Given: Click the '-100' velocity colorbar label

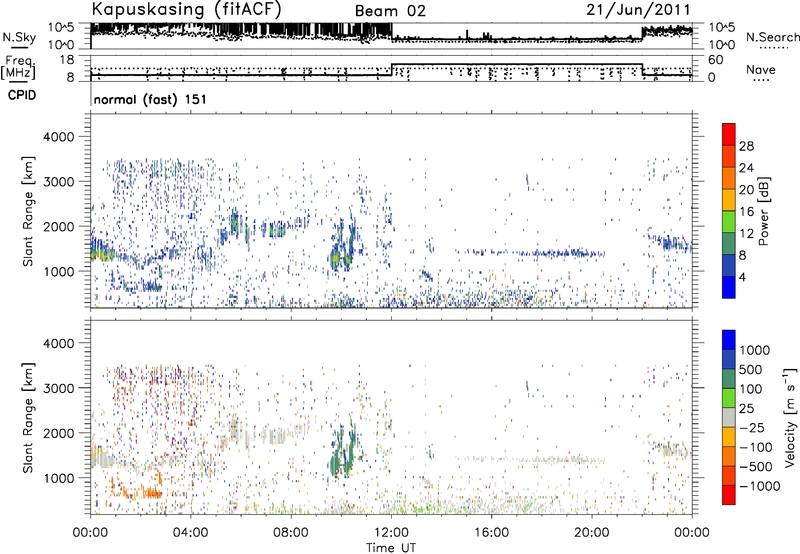Looking at the screenshot, I should 756,447.
